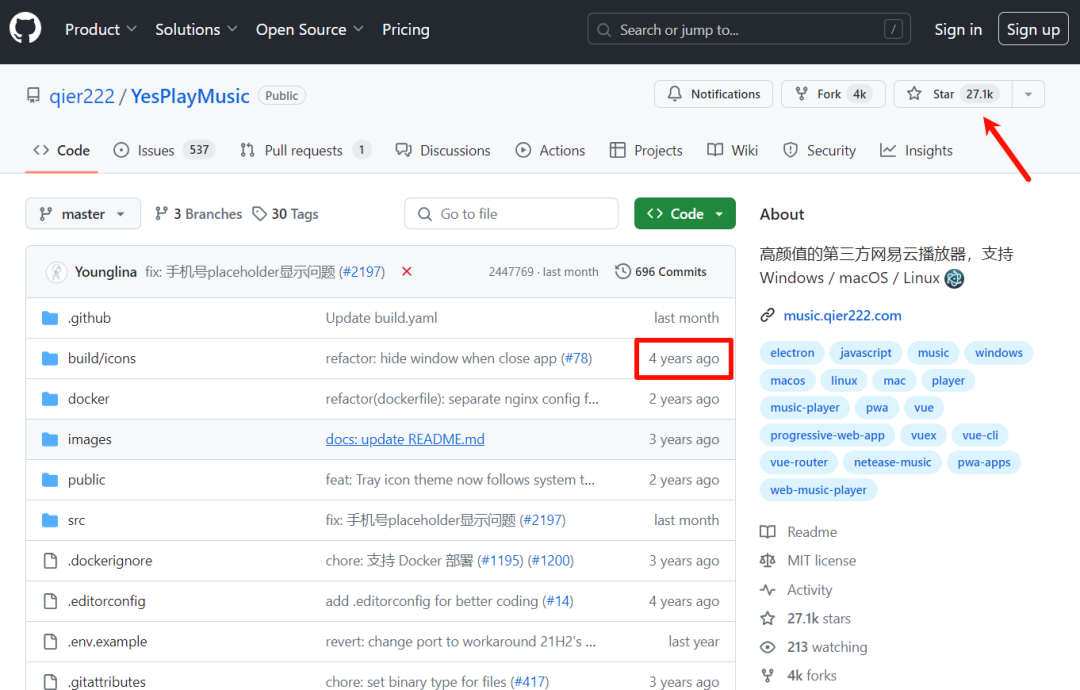Select the javascript topic tag
The height and width of the screenshot is (690, 1080).
[x=866, y=353]
